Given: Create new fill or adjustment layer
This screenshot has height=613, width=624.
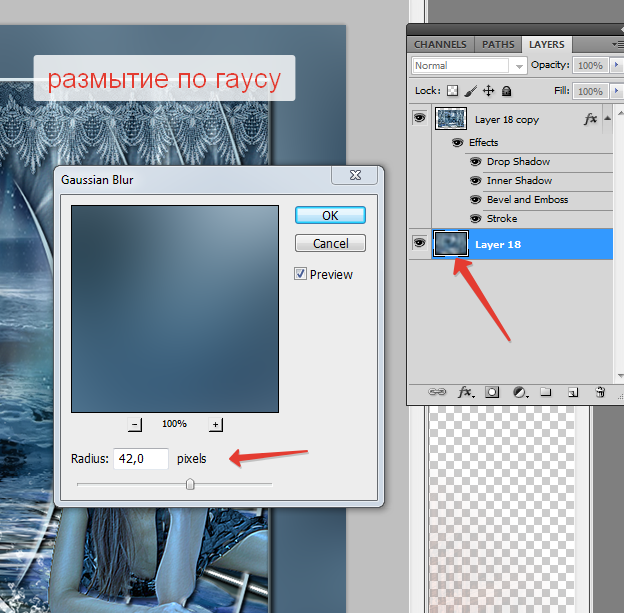Looking at the screenshot, I should (520, 392).
